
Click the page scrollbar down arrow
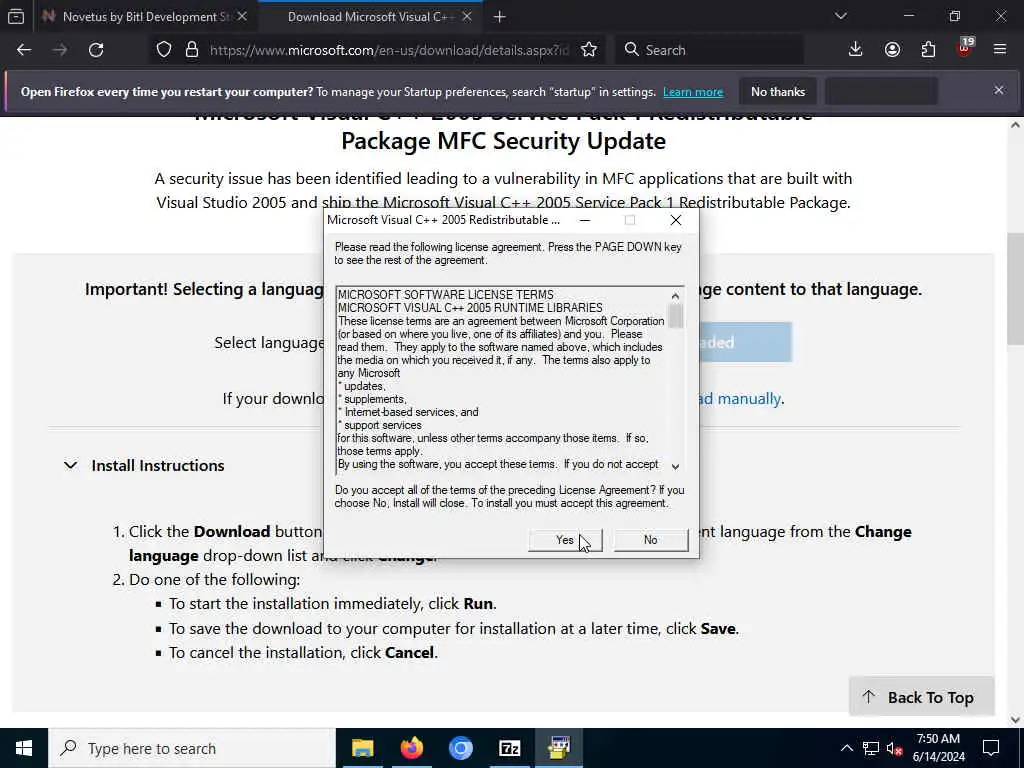click(x=1015, y=719)
